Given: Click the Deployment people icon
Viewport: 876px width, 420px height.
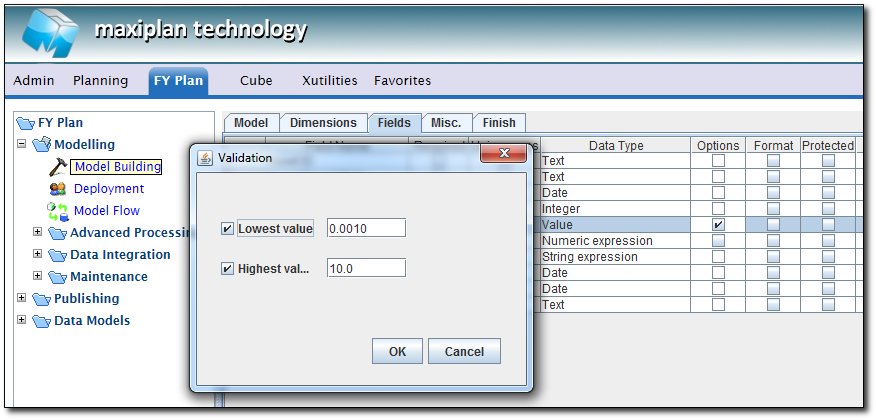Looking at the screenshot, I should tap(57, 189).
